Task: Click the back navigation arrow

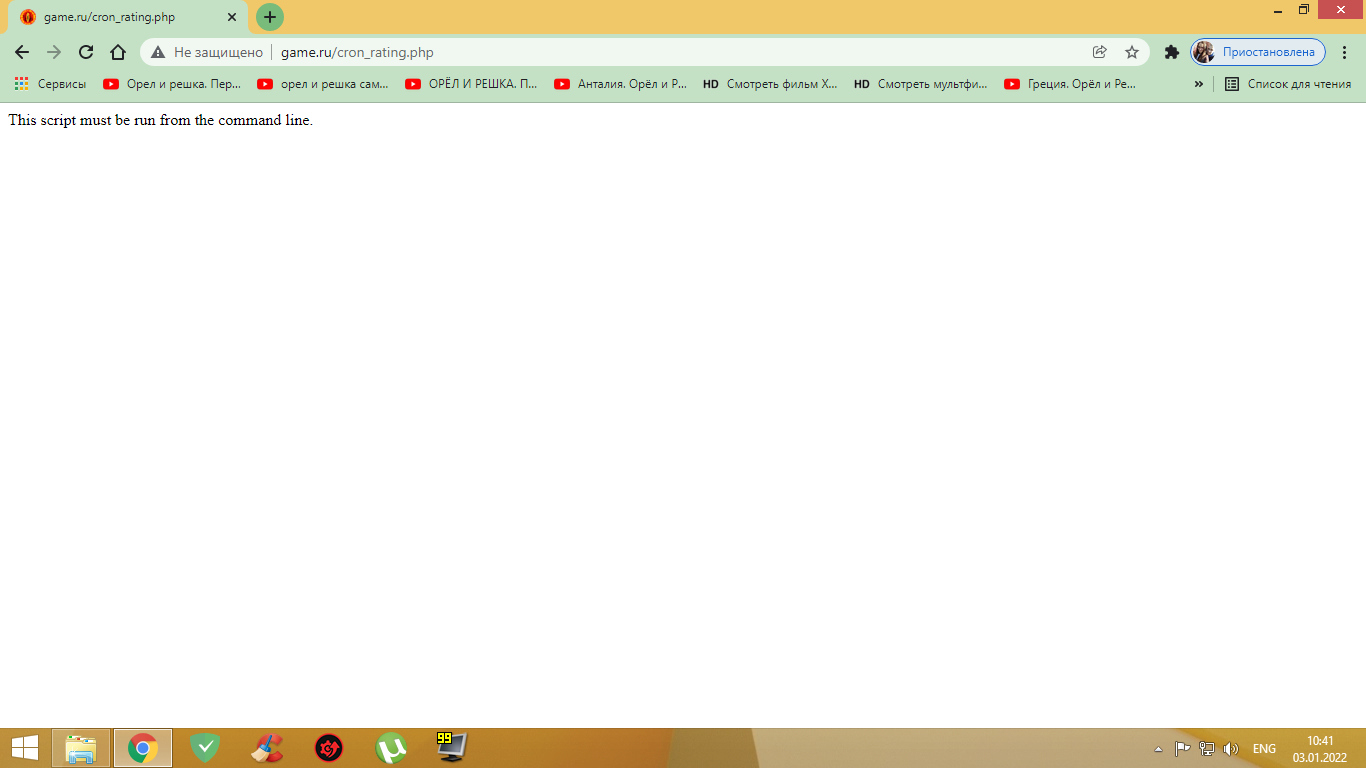Action: [22, 52]
